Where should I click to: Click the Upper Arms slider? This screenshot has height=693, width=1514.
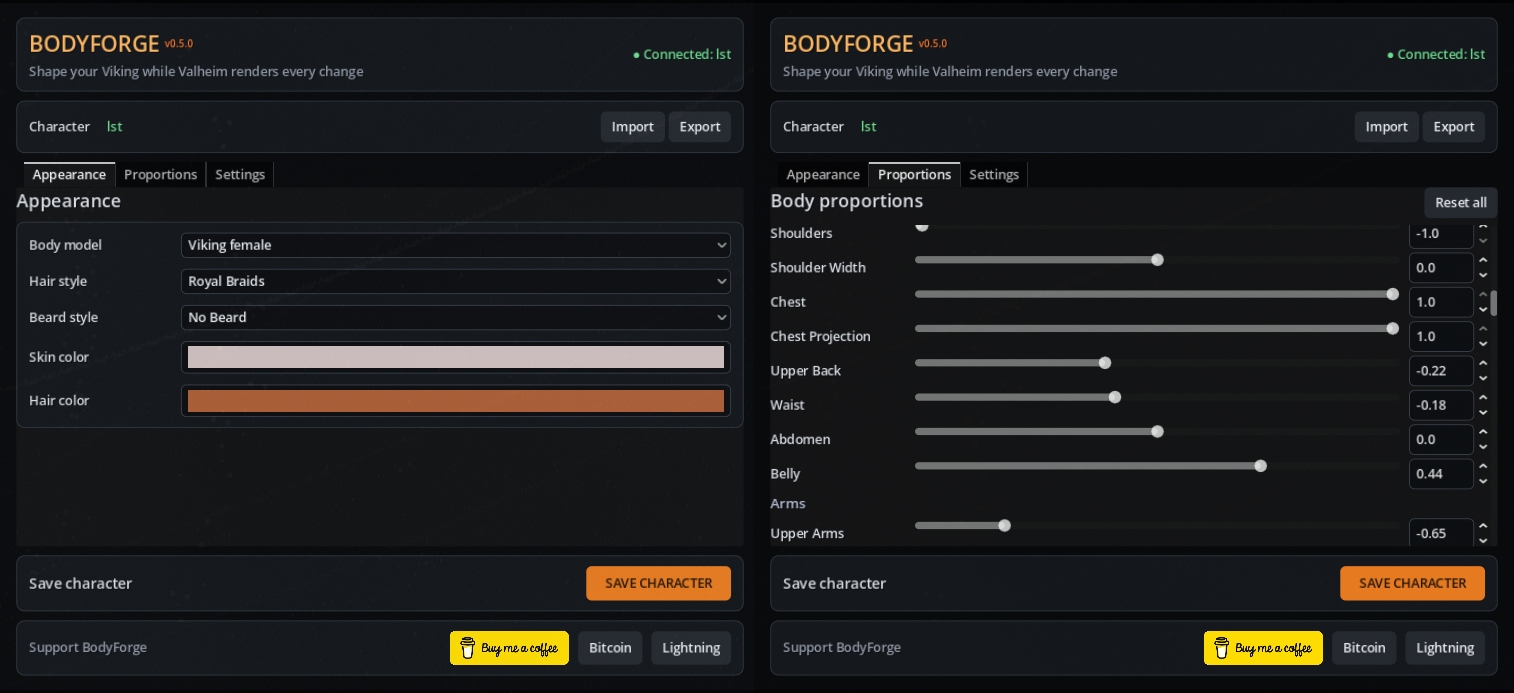coord(1157,526)
